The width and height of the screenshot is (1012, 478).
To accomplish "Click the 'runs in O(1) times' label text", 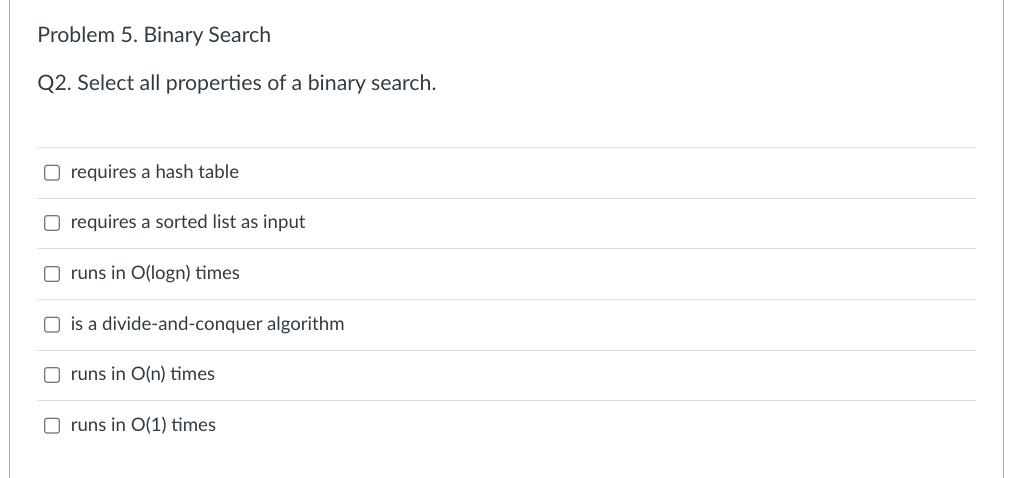I will 143,425.
